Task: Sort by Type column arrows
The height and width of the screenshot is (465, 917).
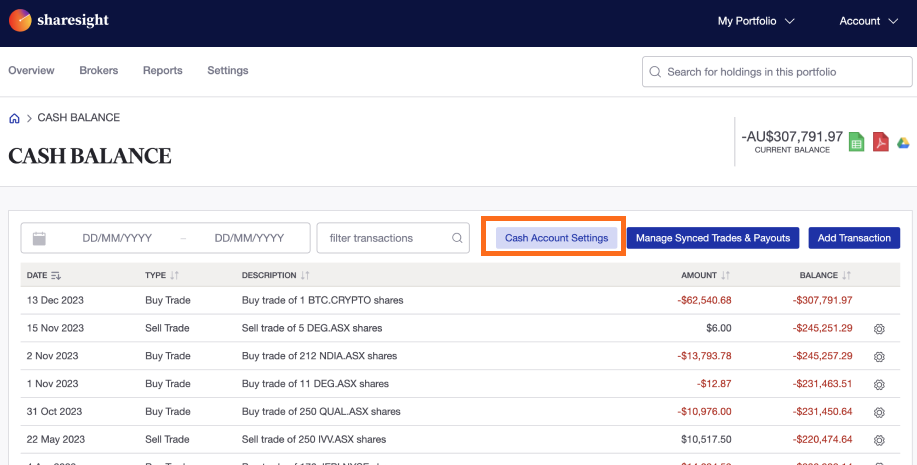Action: (174, 275)
